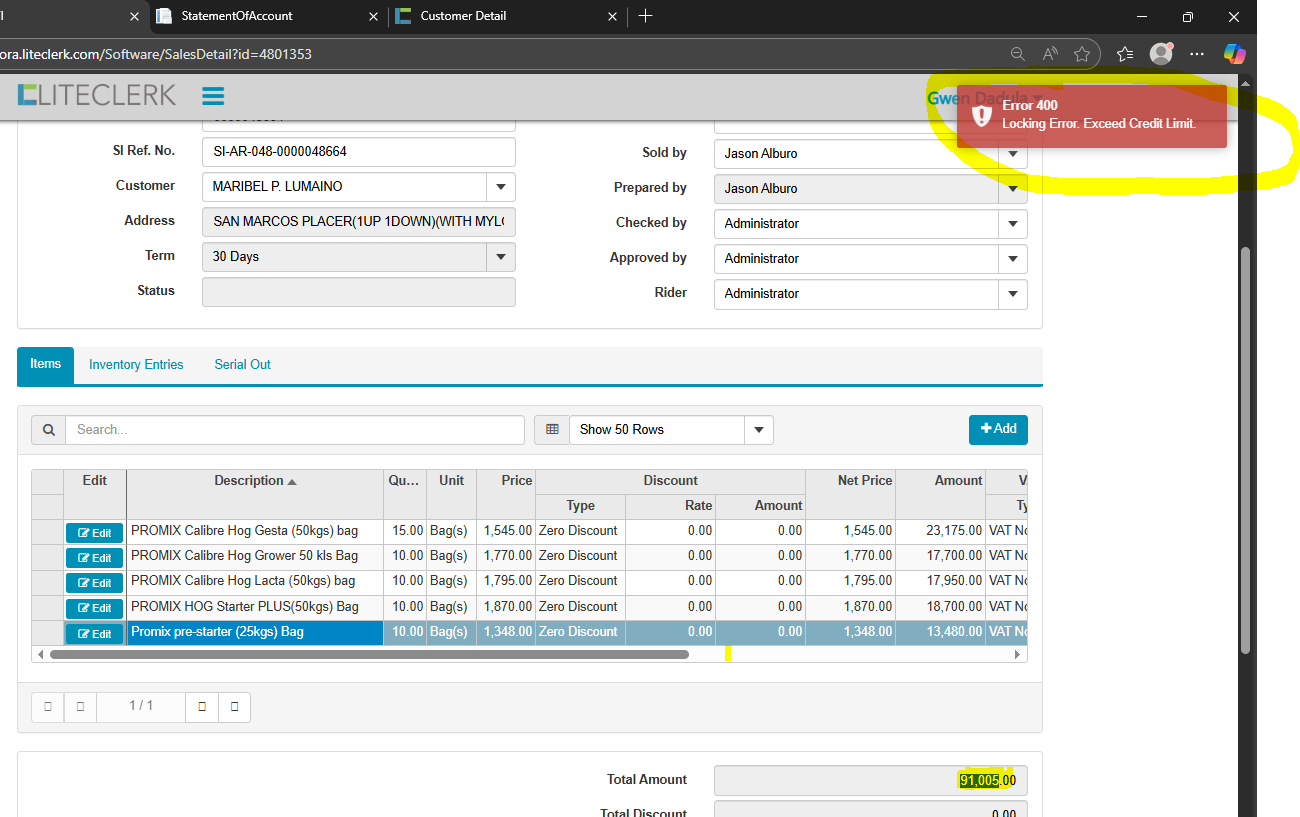Click the table column layout icon

[551, 430]
